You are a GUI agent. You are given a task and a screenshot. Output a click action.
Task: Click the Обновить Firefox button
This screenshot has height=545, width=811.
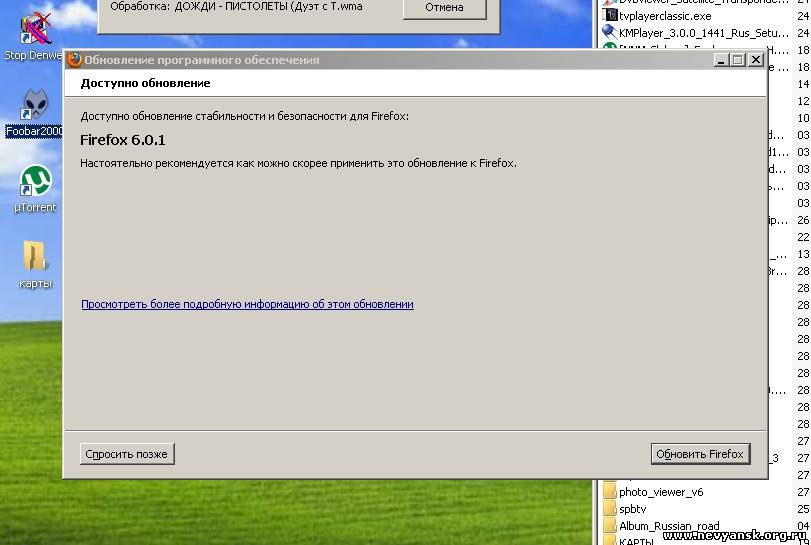click(700, 454)
